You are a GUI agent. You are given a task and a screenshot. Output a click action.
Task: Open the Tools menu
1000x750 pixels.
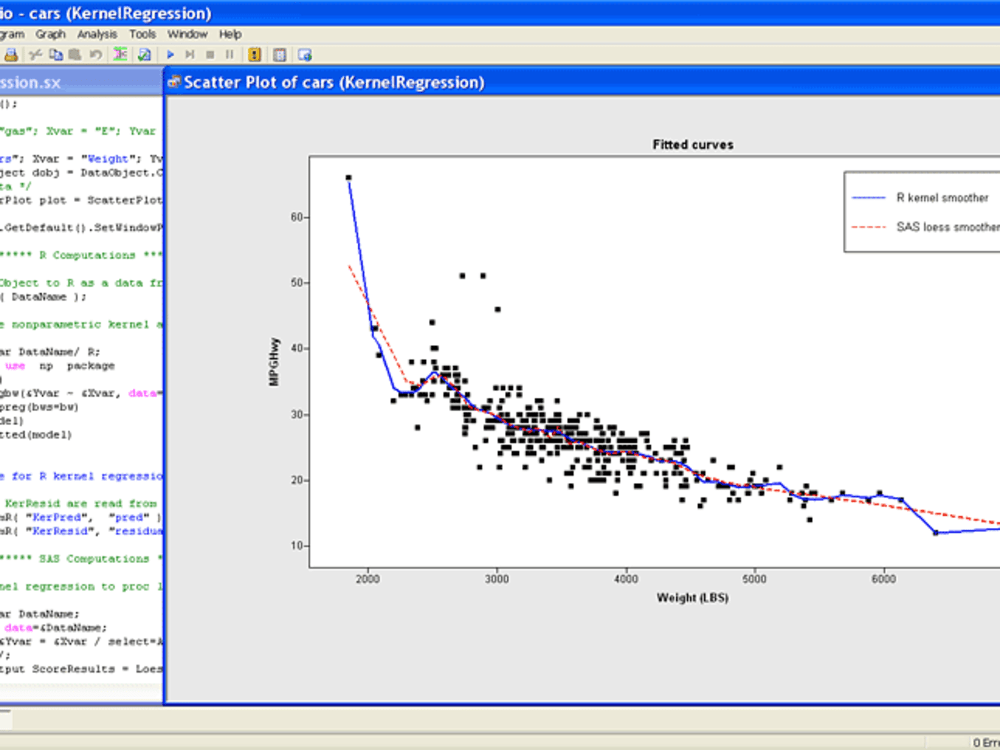pyautogui.click(x=141, y=33)
